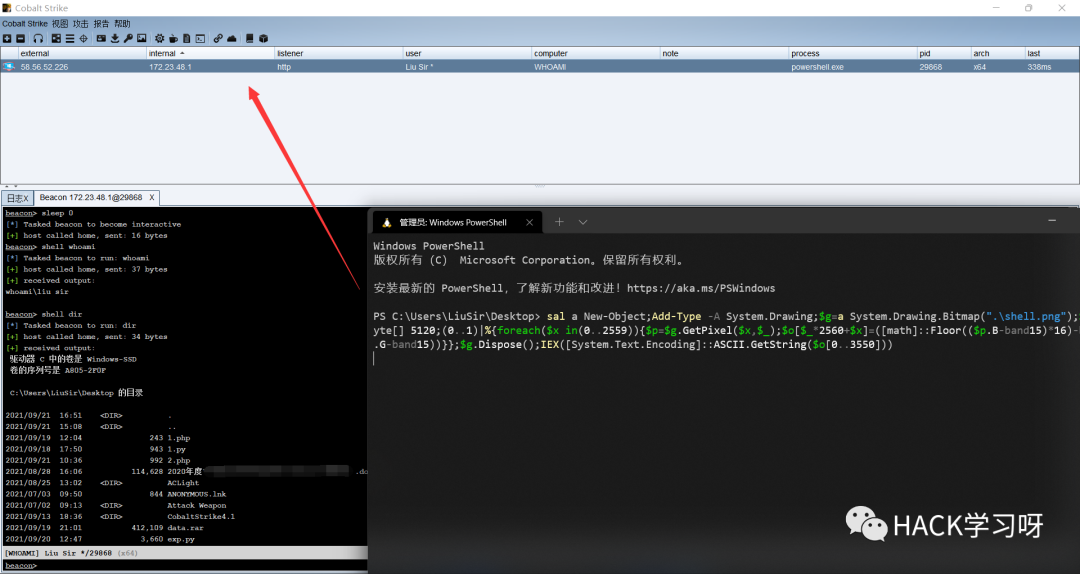Viewport: 1080px width, 574px height.
Task: Open the credentials card icon
Action: coord(101,39)
